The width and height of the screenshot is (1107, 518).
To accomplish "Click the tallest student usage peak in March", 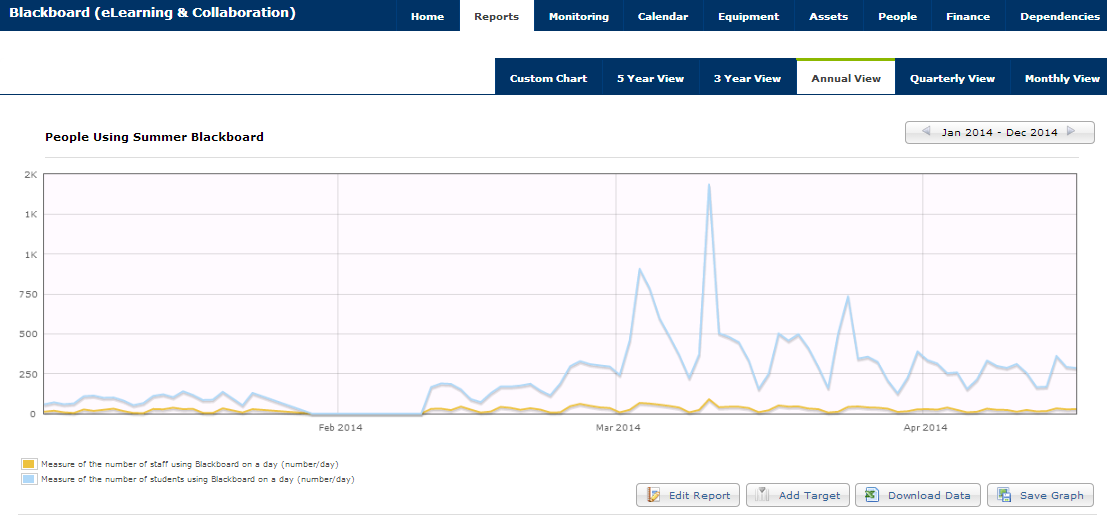I will (x=709, y=186).
